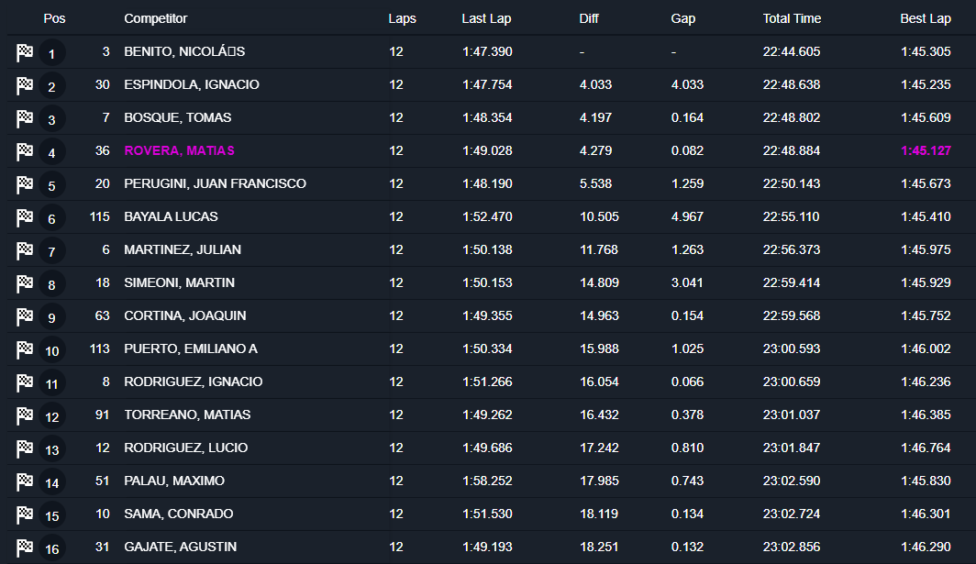
Task: Select PERUGINI, JUAN FRANCISCO row
Action: [x=492, y=184]
